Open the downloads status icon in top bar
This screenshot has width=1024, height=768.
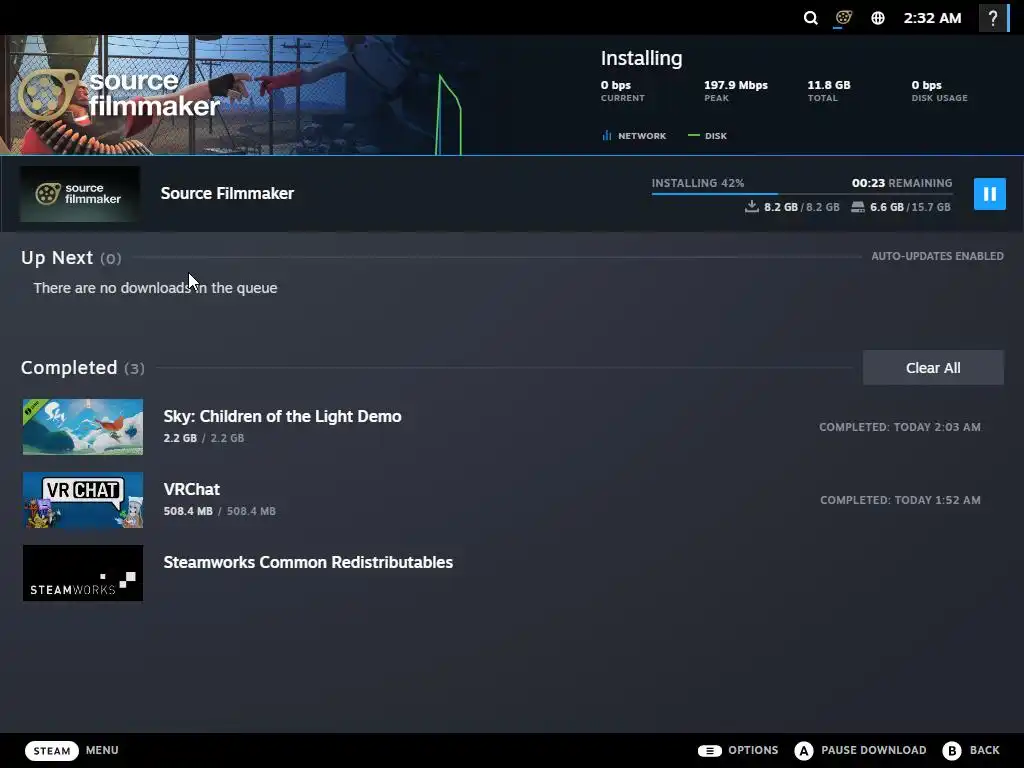click(843, 18)
